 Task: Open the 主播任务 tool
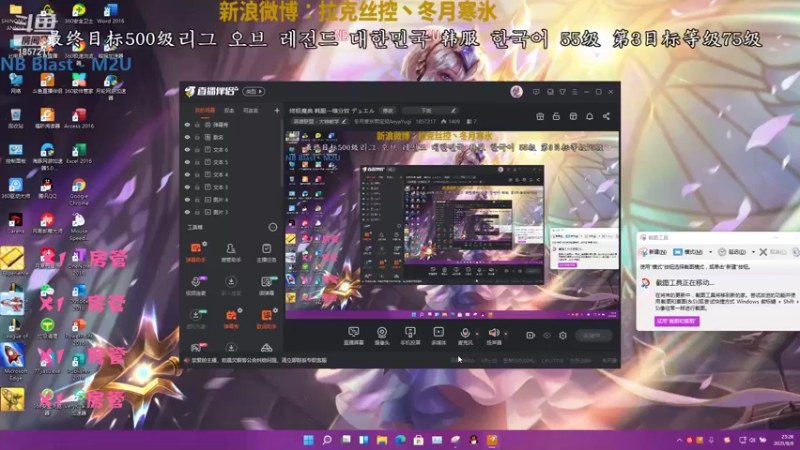click(266, 253)
